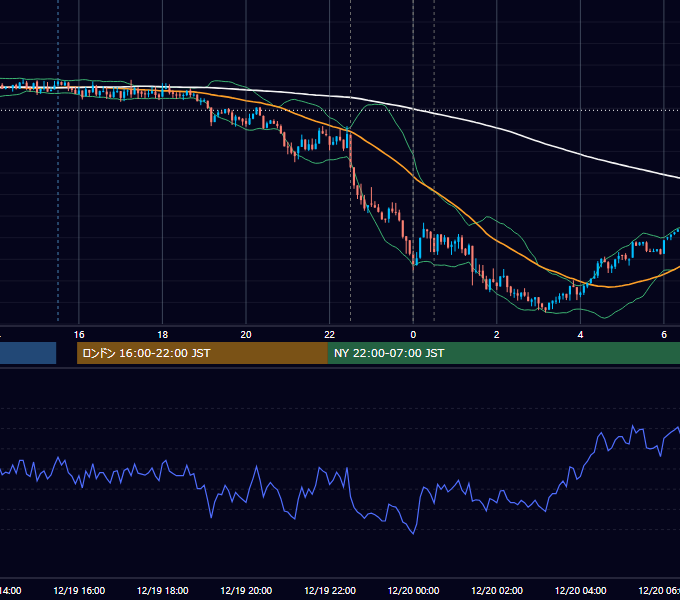Click the 12/20 00:00 time label

coord(413,590)
